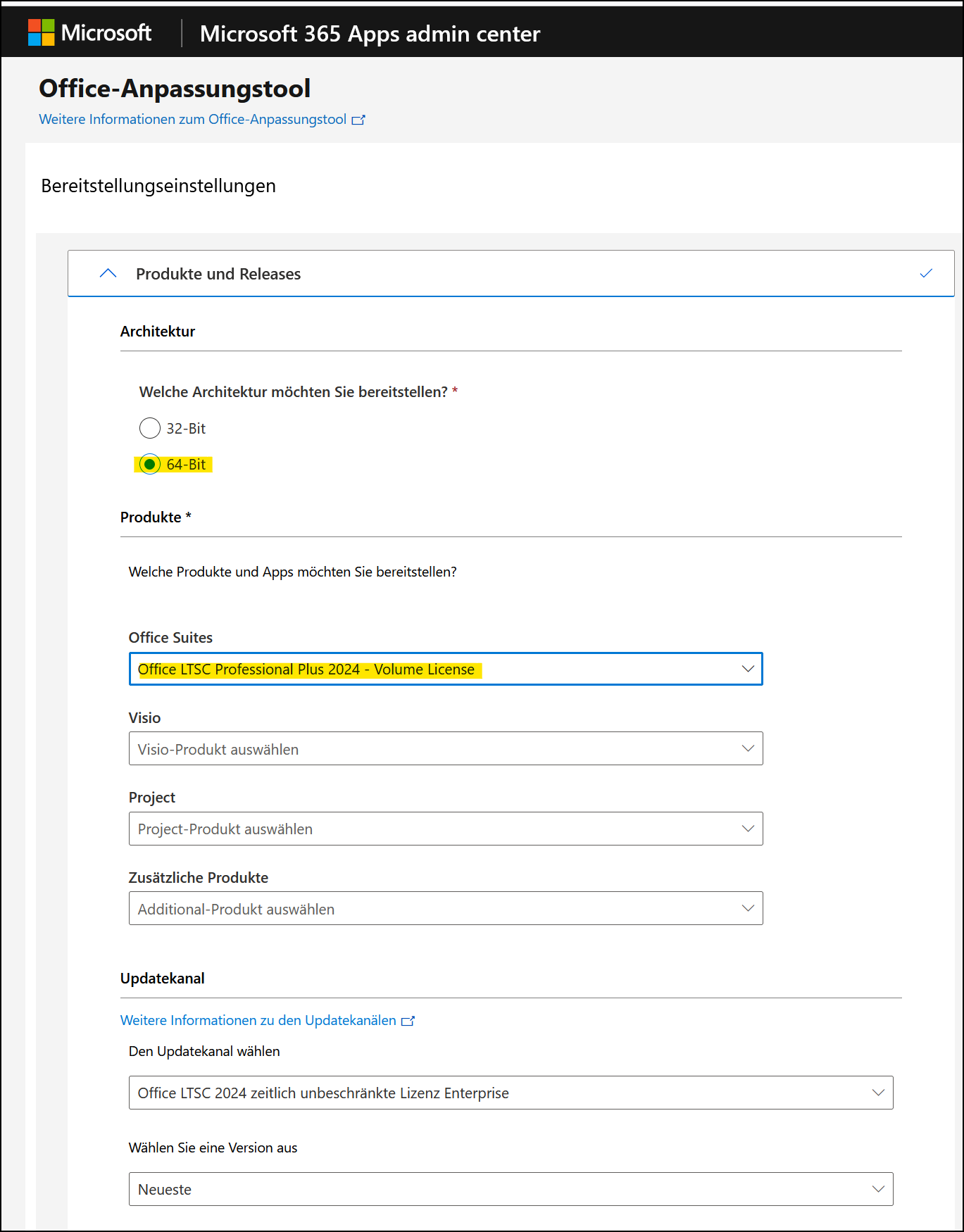The height and width of the screenshot is (1232, 964).
Task: Click external-link icon next to Updatekanälen link
Action: 408,1021
